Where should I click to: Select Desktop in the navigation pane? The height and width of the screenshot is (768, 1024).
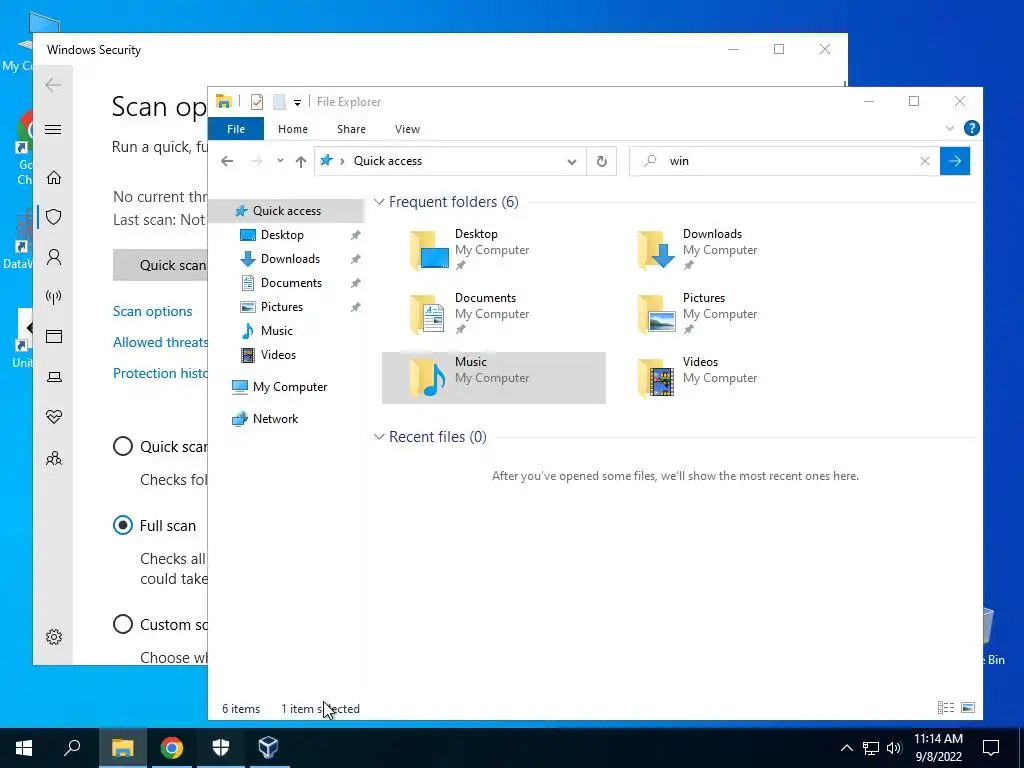(281, 235)
